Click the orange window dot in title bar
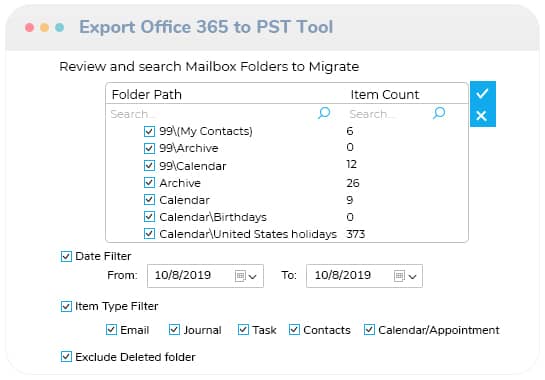545x380 pixels. point(44,27)
